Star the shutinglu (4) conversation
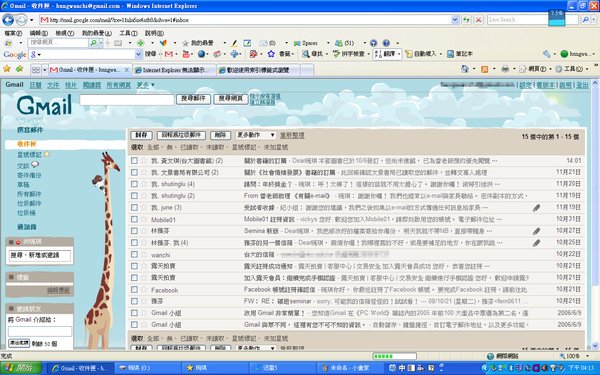 pyautogui.click(x=144, y=184)
